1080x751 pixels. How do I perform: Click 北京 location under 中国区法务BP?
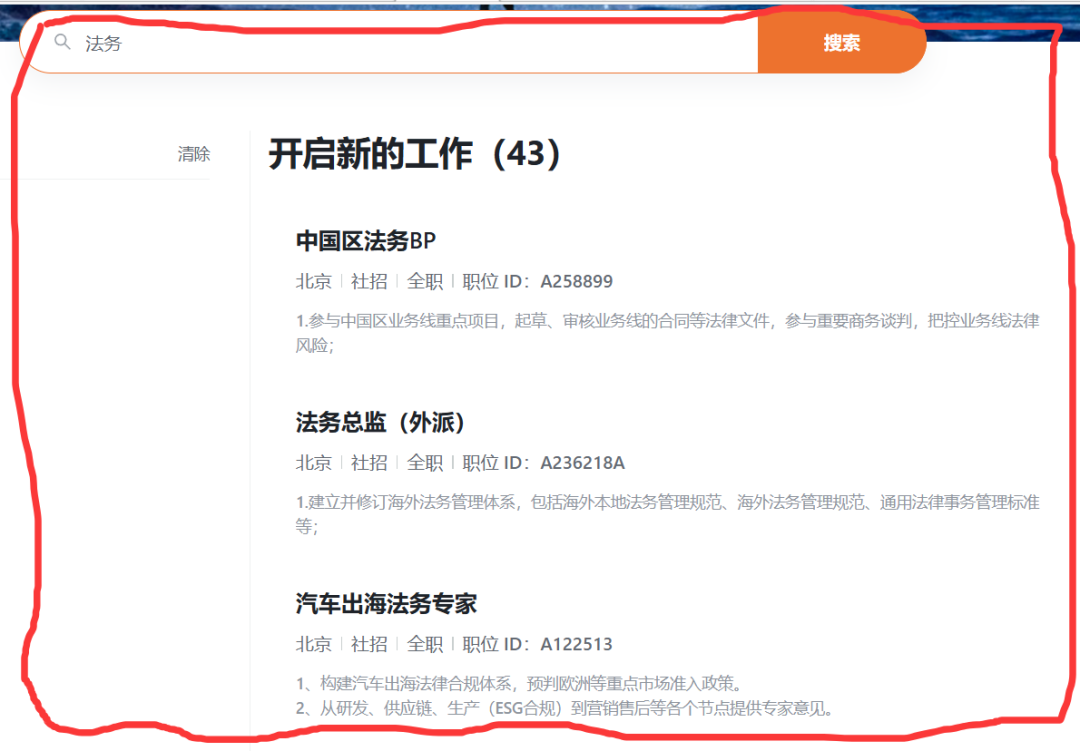tap(313, 282)
